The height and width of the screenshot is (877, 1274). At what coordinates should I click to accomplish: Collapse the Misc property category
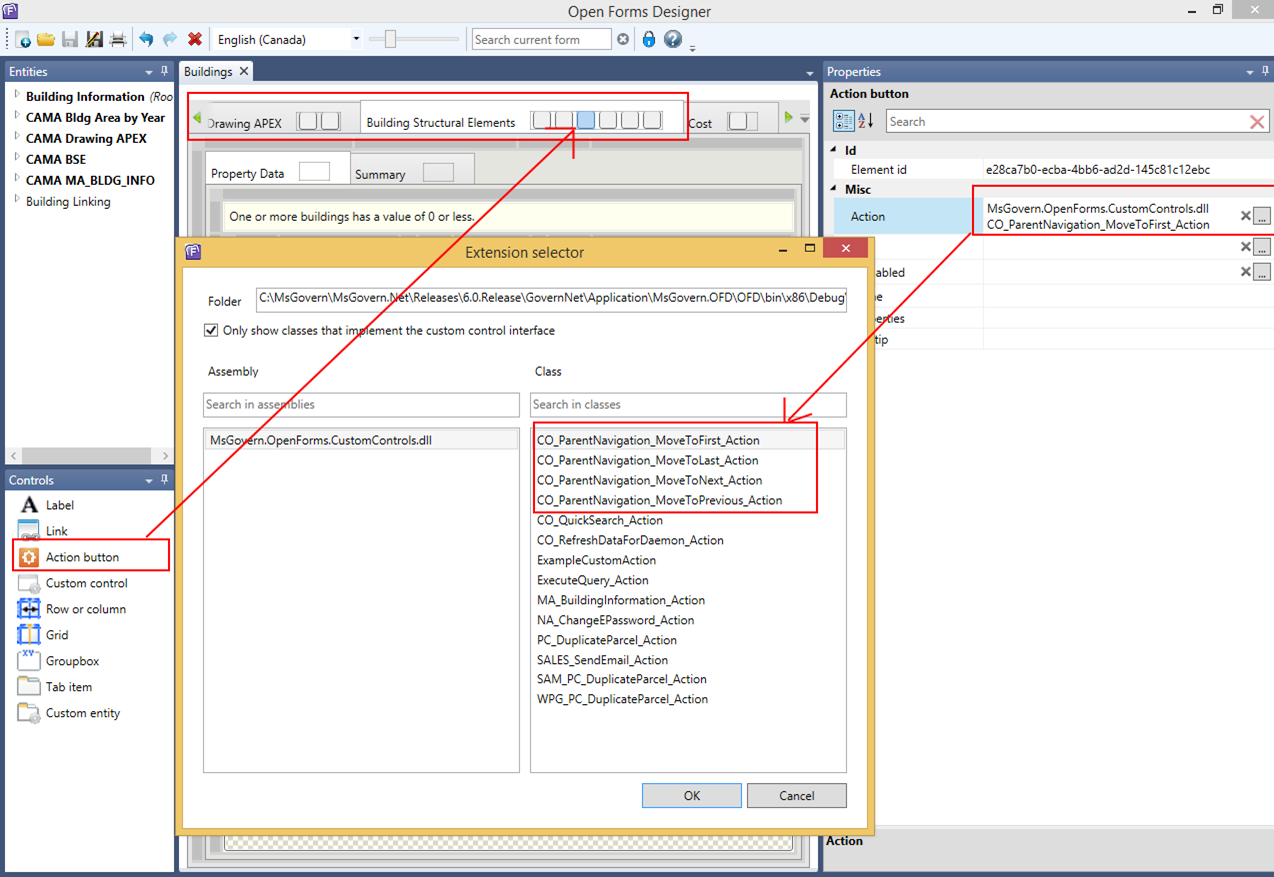[x=835, y=189]
